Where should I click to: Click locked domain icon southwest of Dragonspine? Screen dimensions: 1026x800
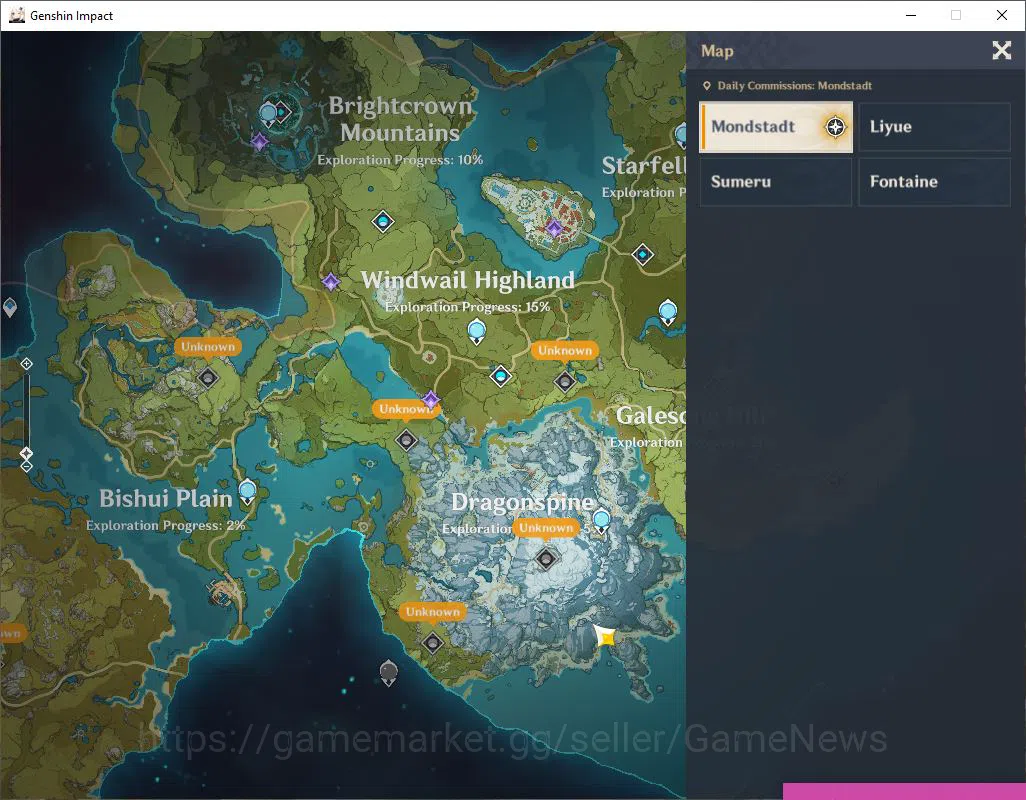coord(432,642)
